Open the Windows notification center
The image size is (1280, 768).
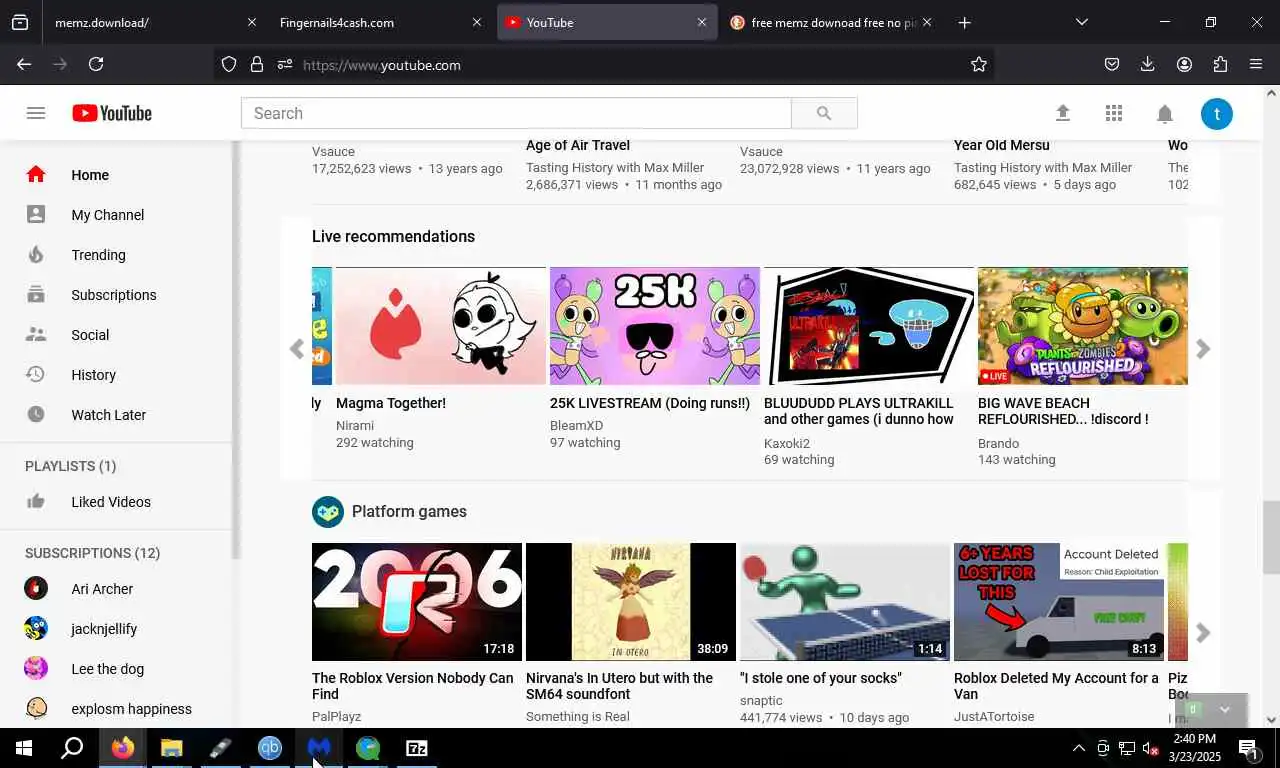(x=1249, y=748)
